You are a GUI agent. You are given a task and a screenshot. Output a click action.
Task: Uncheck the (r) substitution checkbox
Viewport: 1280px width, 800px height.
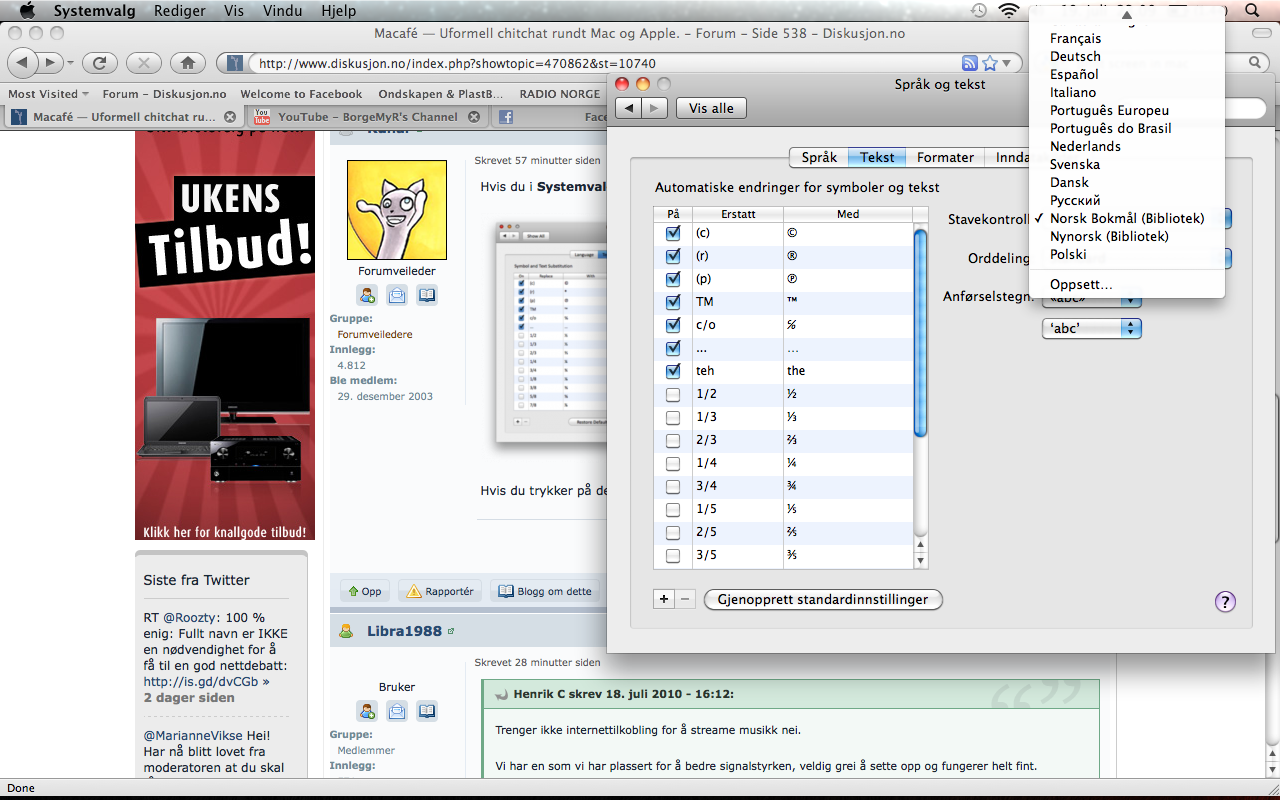[673, 256]
